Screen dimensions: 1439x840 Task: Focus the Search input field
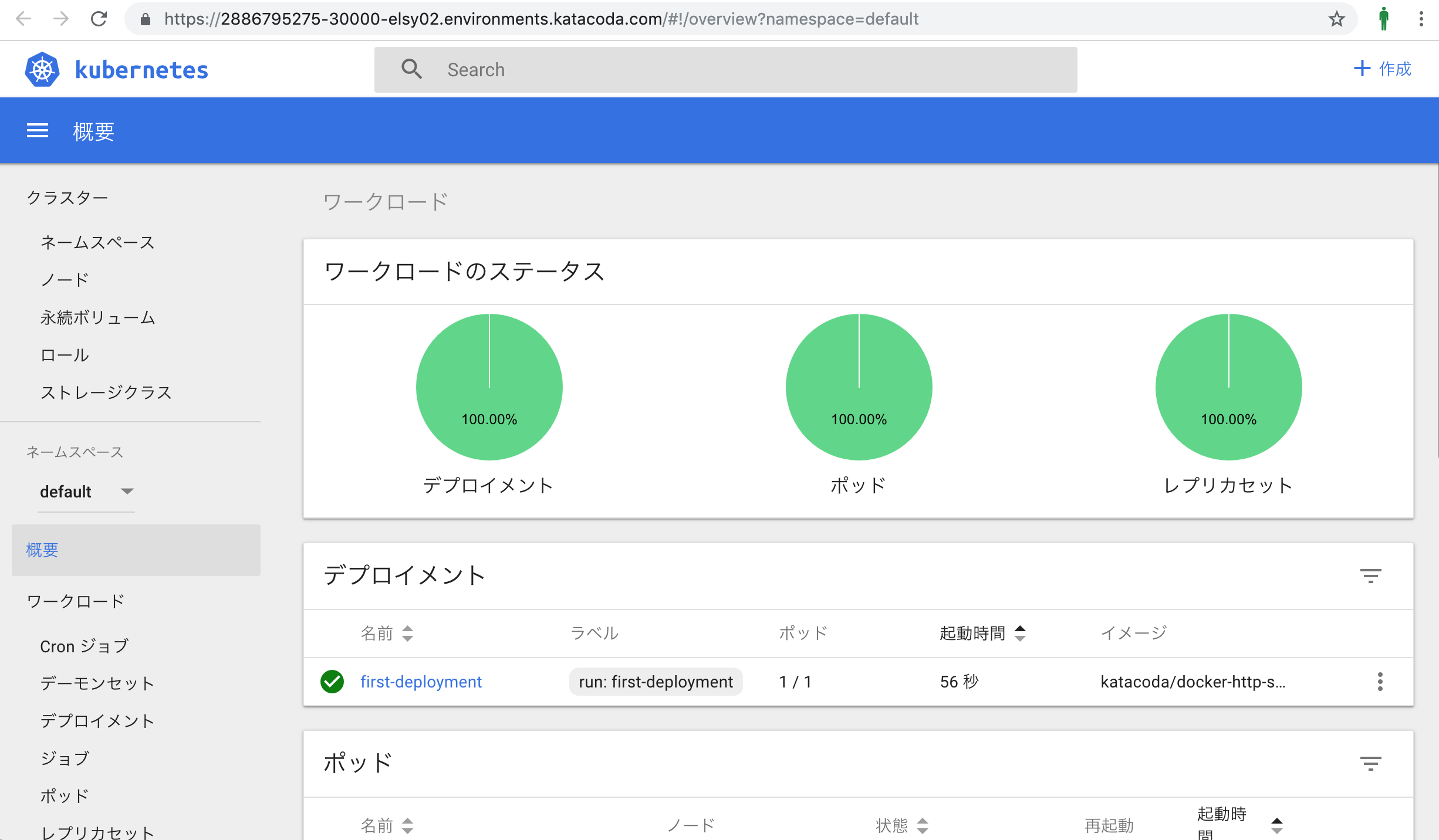point(751,70)
